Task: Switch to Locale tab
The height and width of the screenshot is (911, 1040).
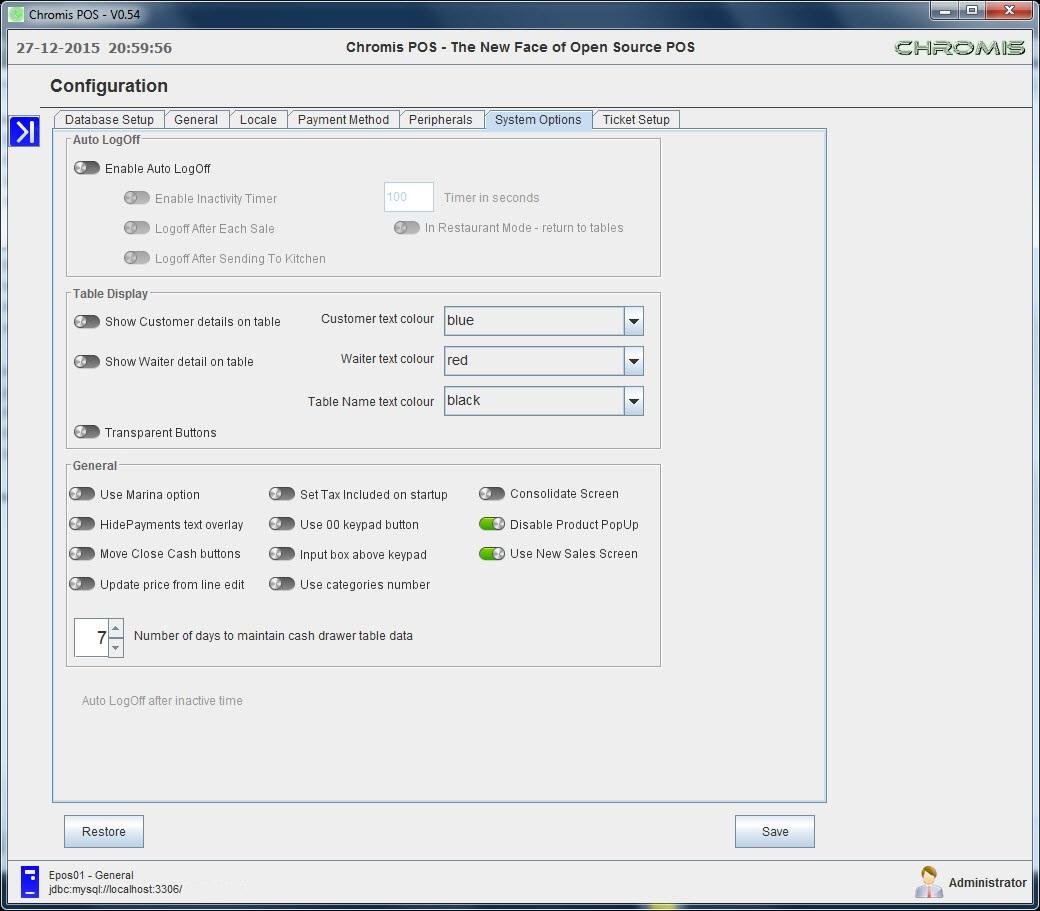Action: [258, 119]
